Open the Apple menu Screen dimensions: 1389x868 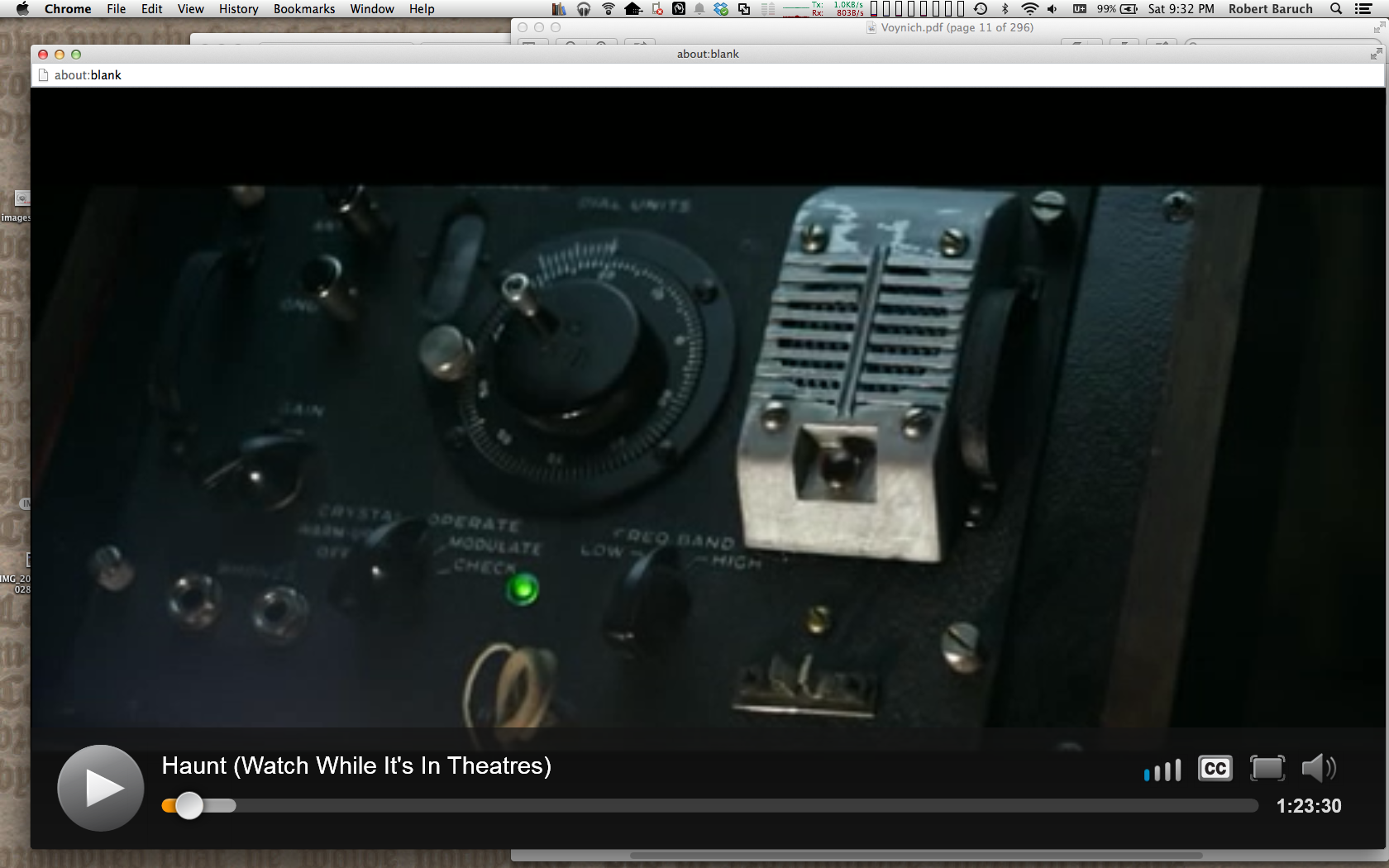[22, 9]
